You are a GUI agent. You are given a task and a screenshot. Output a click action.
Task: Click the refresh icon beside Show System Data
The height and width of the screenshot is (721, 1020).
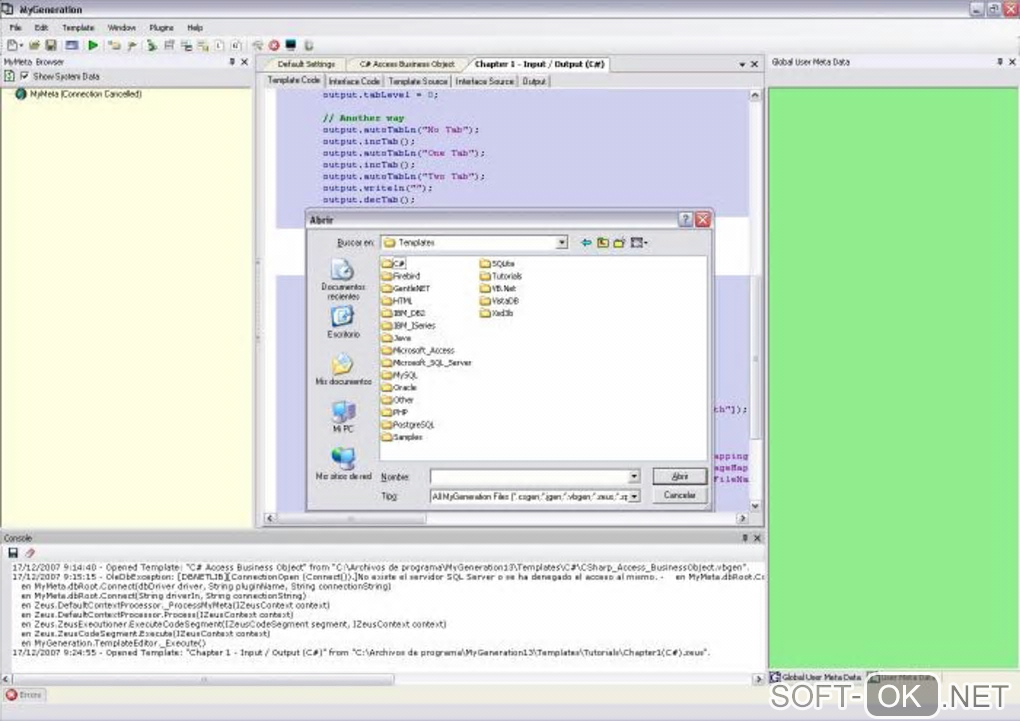tap(9, 76)
